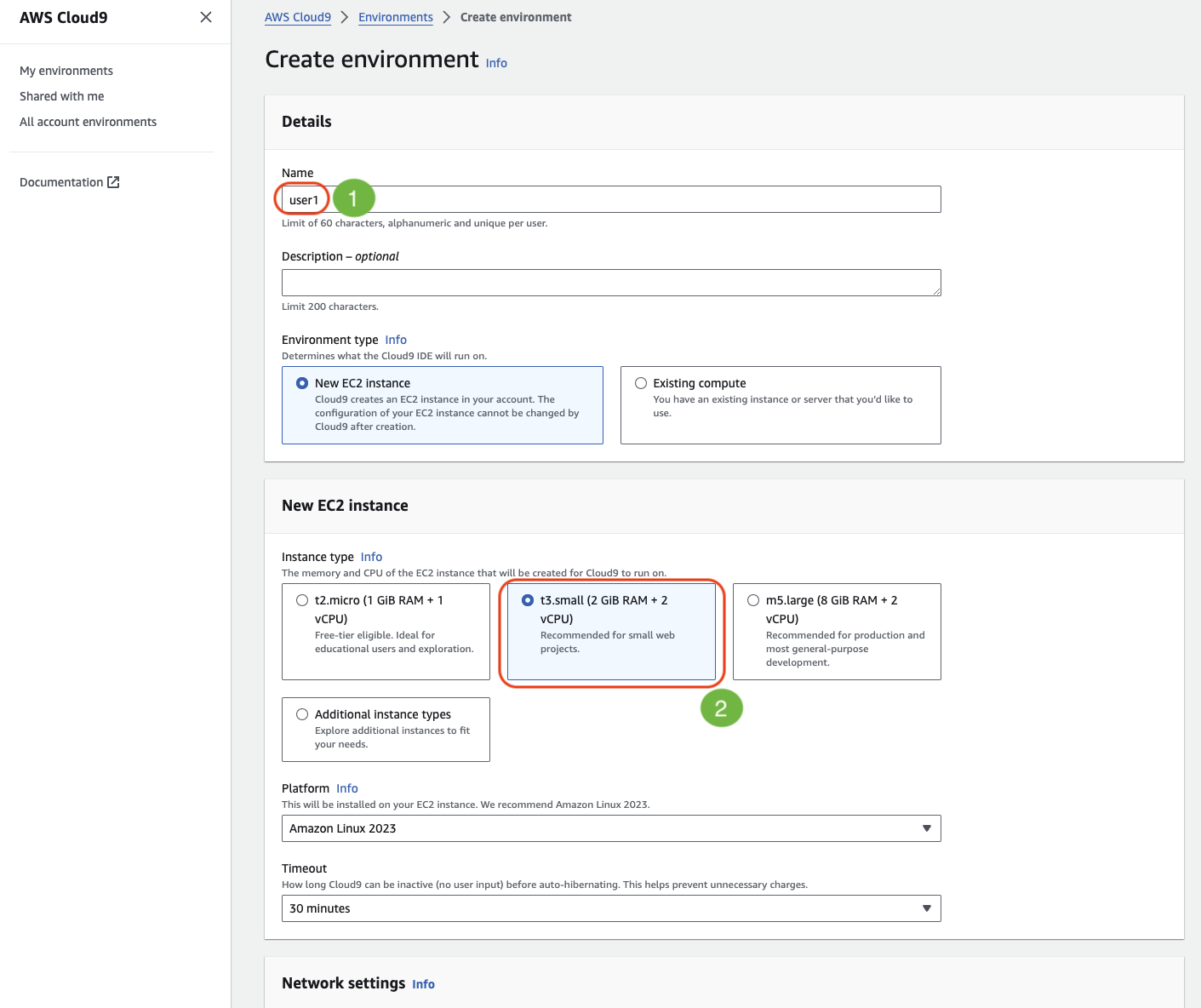This screenshot has height=1008, width=1201.
Task: Choose t2.micro instance type
Action: pyautogui.click(x=302, y=600)
